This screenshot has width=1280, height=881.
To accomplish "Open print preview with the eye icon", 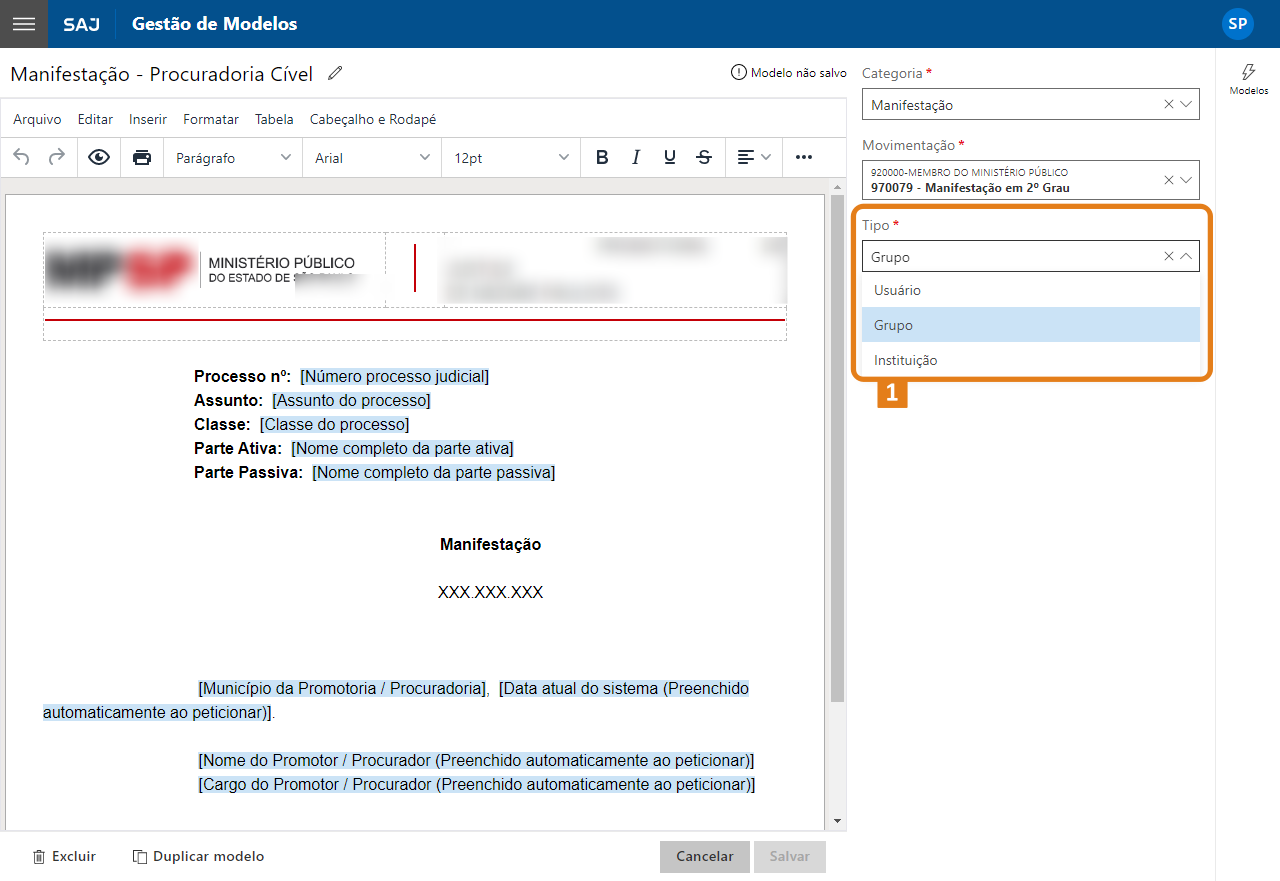I will click(x=99, y=157).
